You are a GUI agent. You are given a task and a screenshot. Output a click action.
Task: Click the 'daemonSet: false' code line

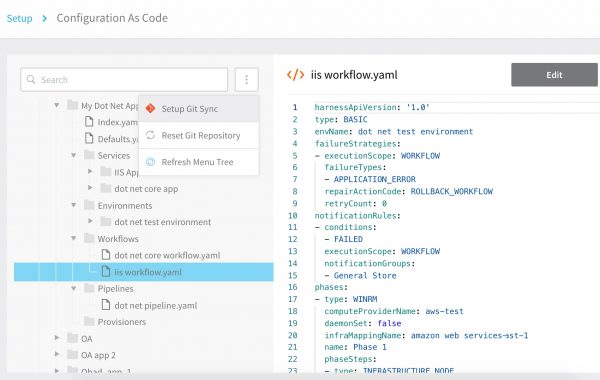[x=363, y=323]
